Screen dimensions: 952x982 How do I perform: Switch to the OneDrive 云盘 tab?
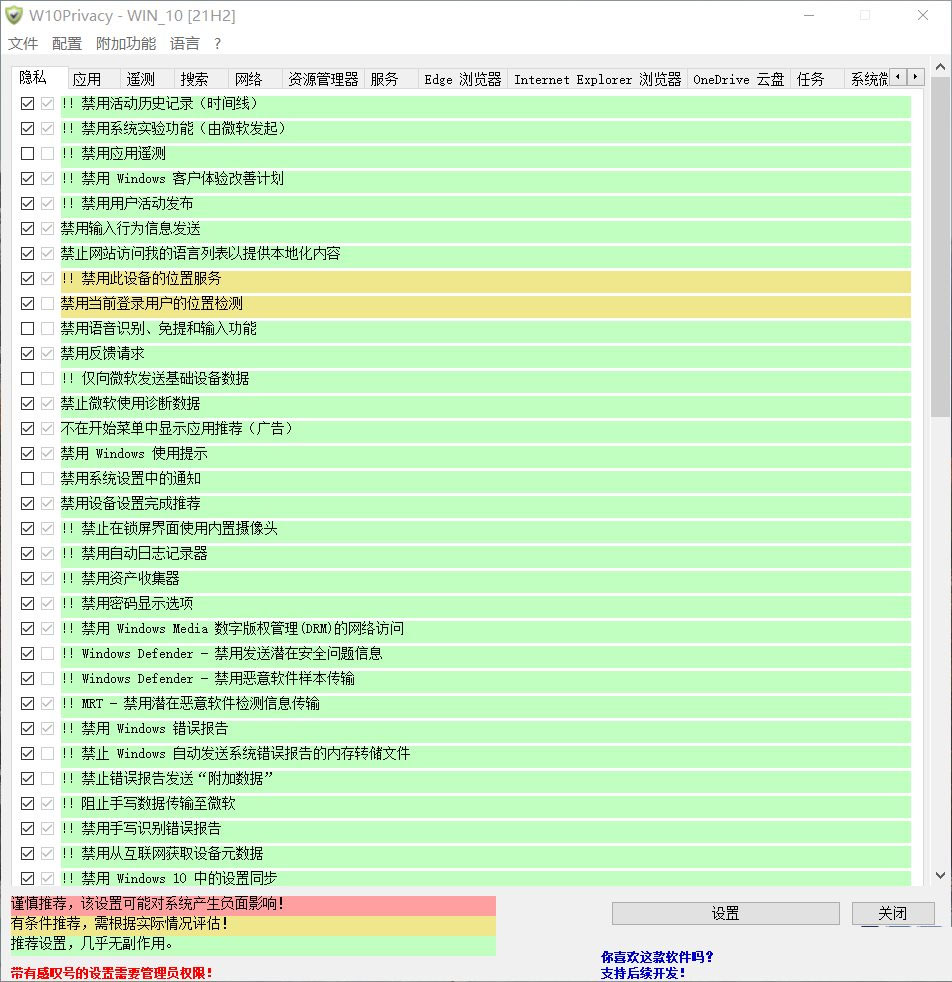pos(738,79)
